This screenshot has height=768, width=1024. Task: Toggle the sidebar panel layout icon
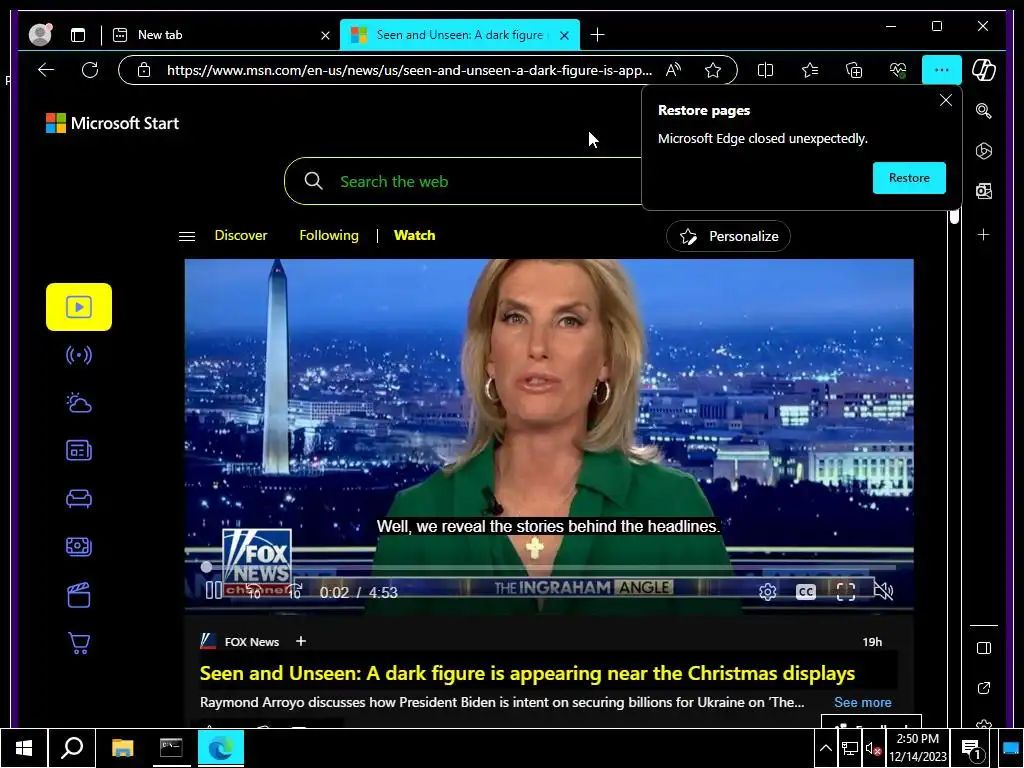(x=984, y=648)
